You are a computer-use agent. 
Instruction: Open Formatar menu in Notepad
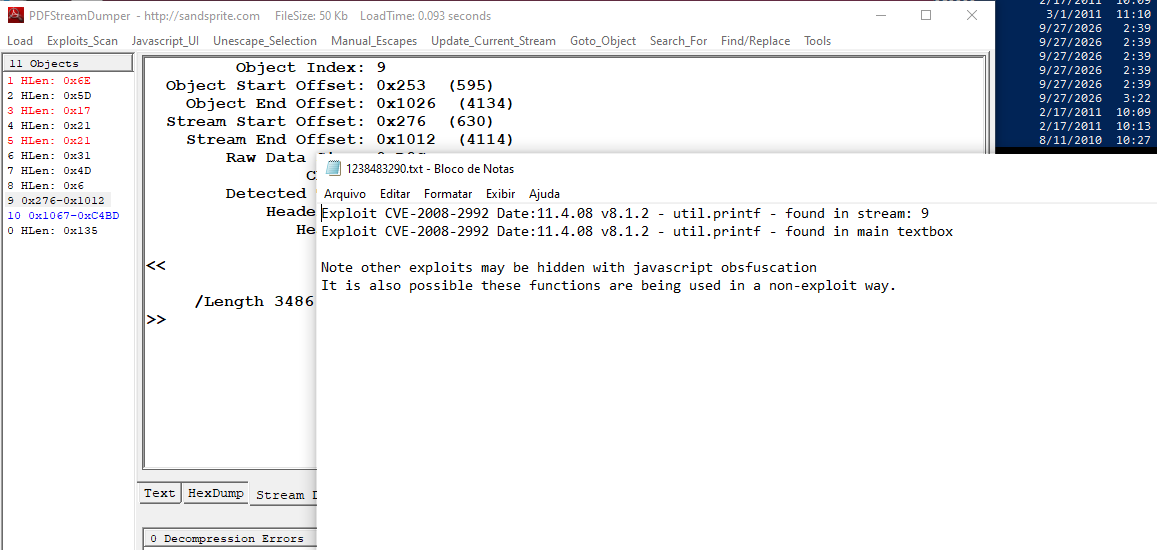(447, 194)
